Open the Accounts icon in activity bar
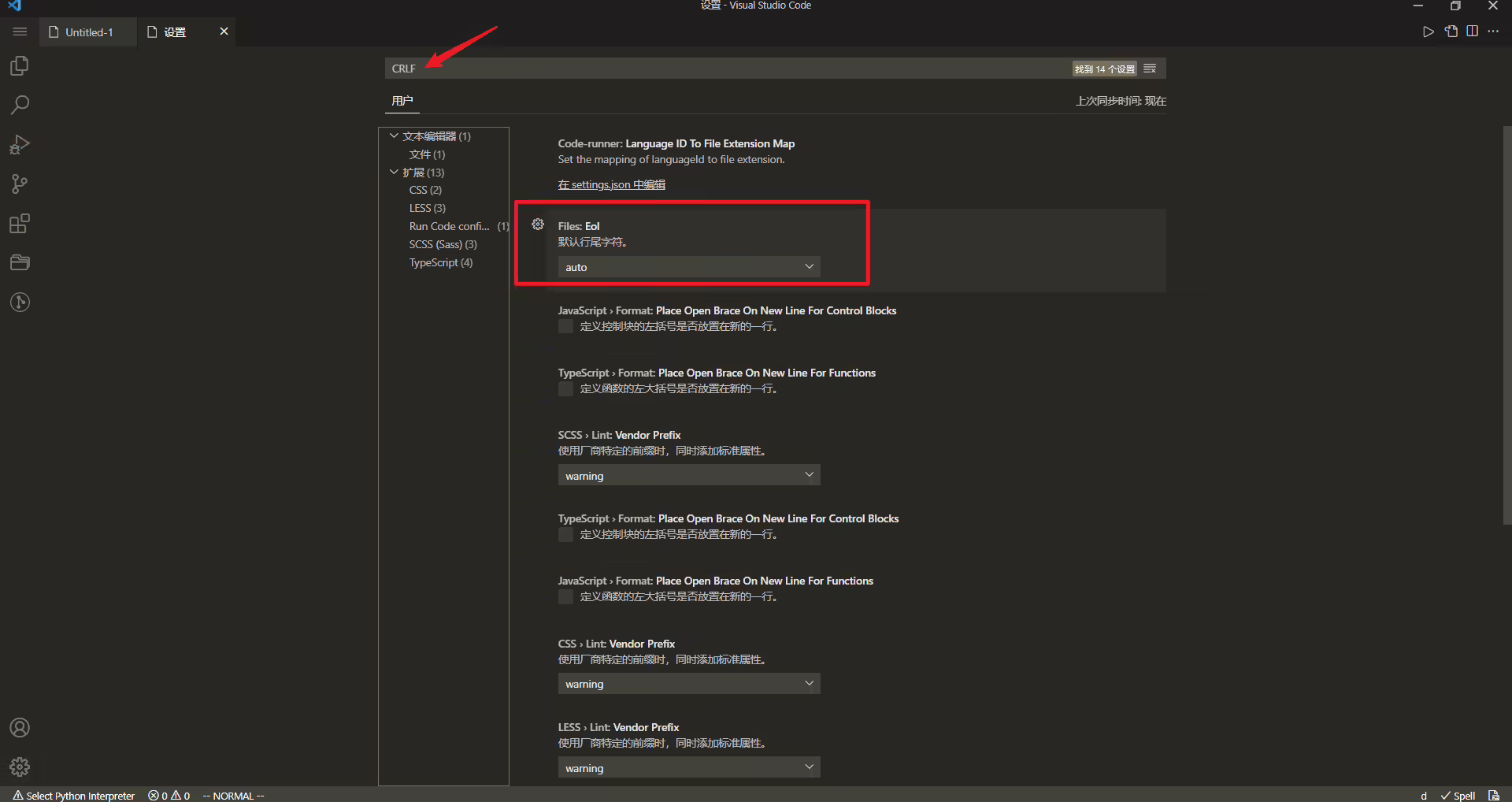Image resolution: width=1512 pixels, height=802 pixels. [20, 727]
